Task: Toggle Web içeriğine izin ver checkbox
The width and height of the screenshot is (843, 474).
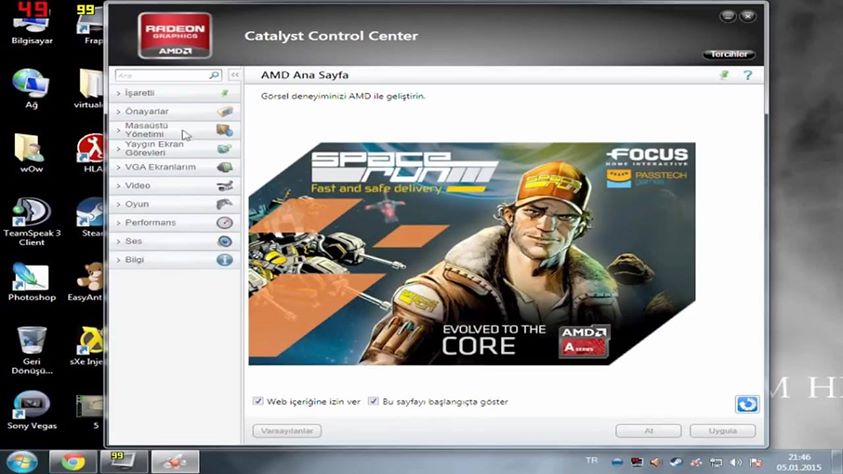Action: (x=258, y=401)
